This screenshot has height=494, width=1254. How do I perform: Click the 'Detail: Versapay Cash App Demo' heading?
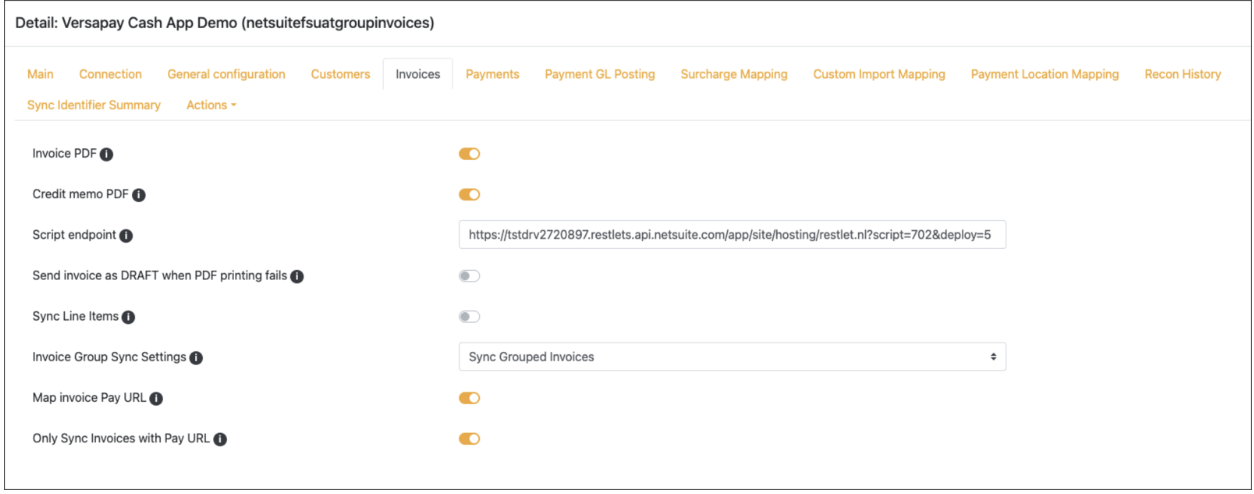pos(225,22)
